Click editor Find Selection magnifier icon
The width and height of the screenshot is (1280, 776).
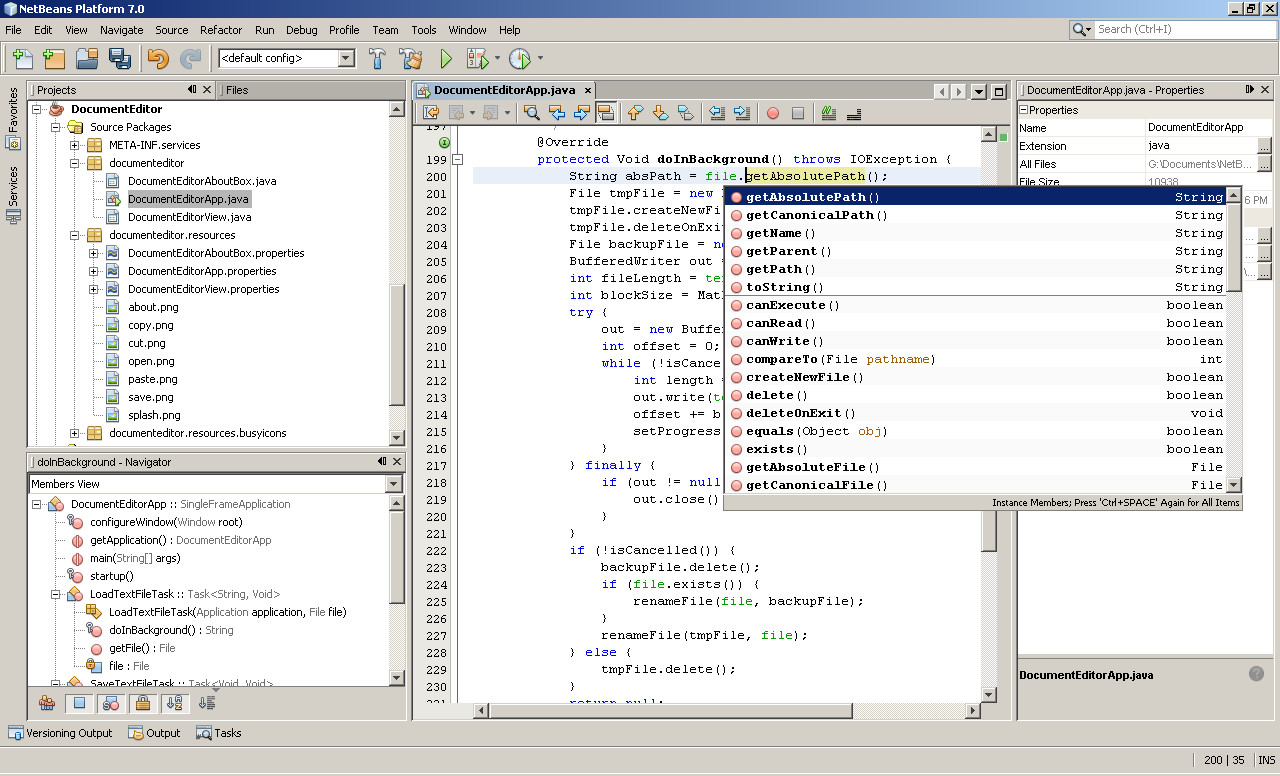pyautogui.click(x=532, y=113)
